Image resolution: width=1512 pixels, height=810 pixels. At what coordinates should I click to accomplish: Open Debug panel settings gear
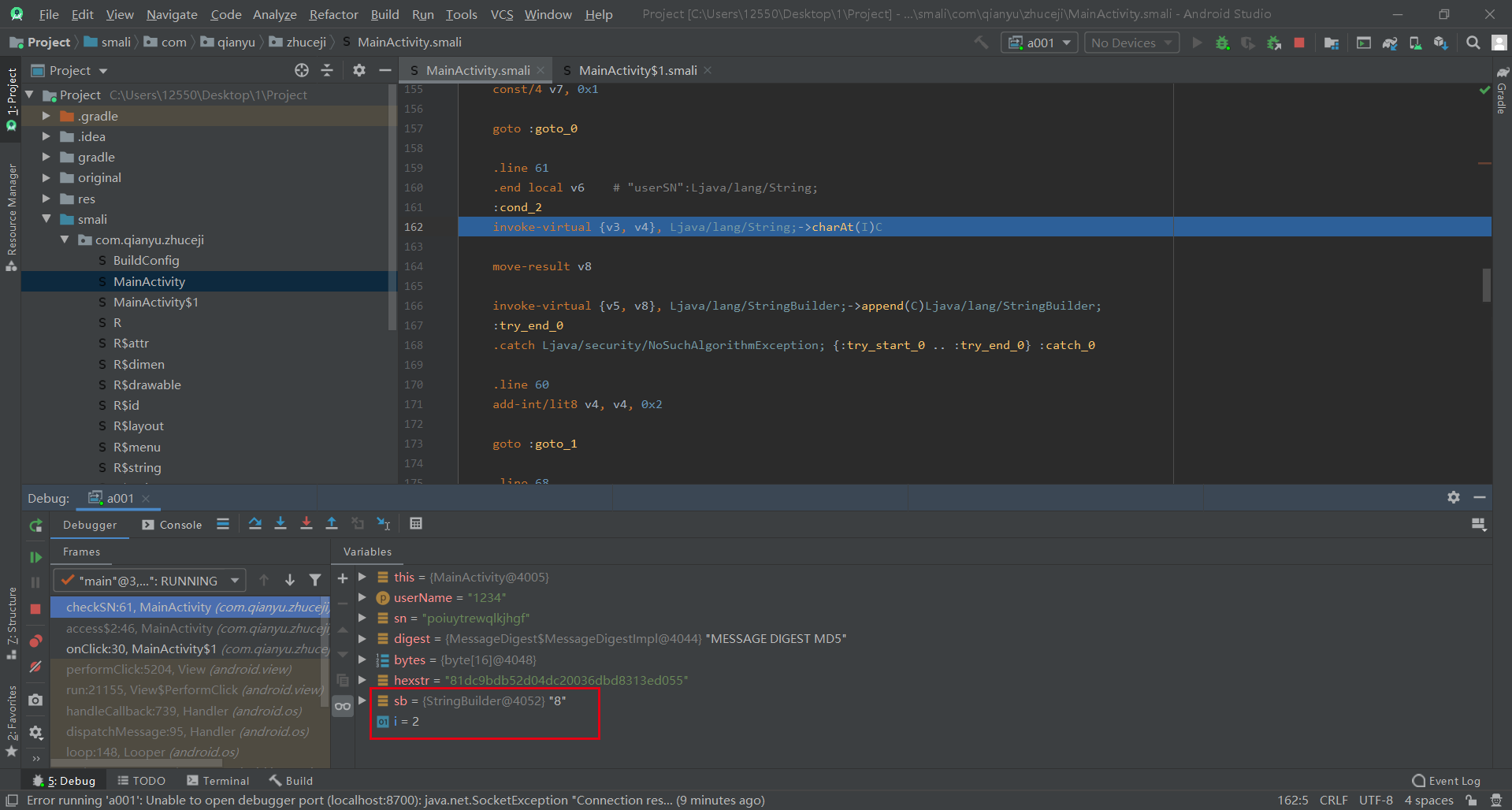click(1454, 497)
